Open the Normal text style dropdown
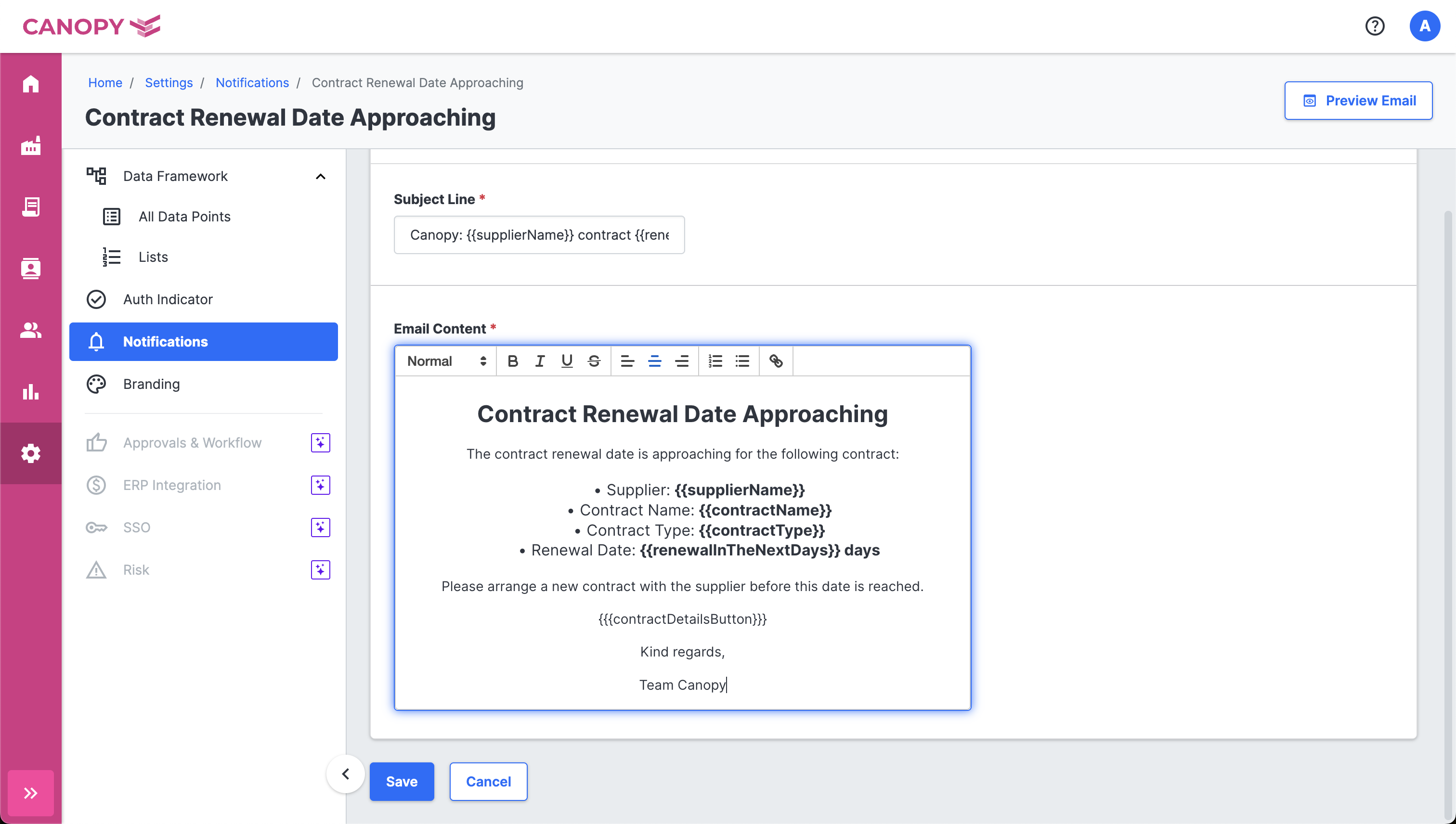1456x824 pixels. (446, 361)
